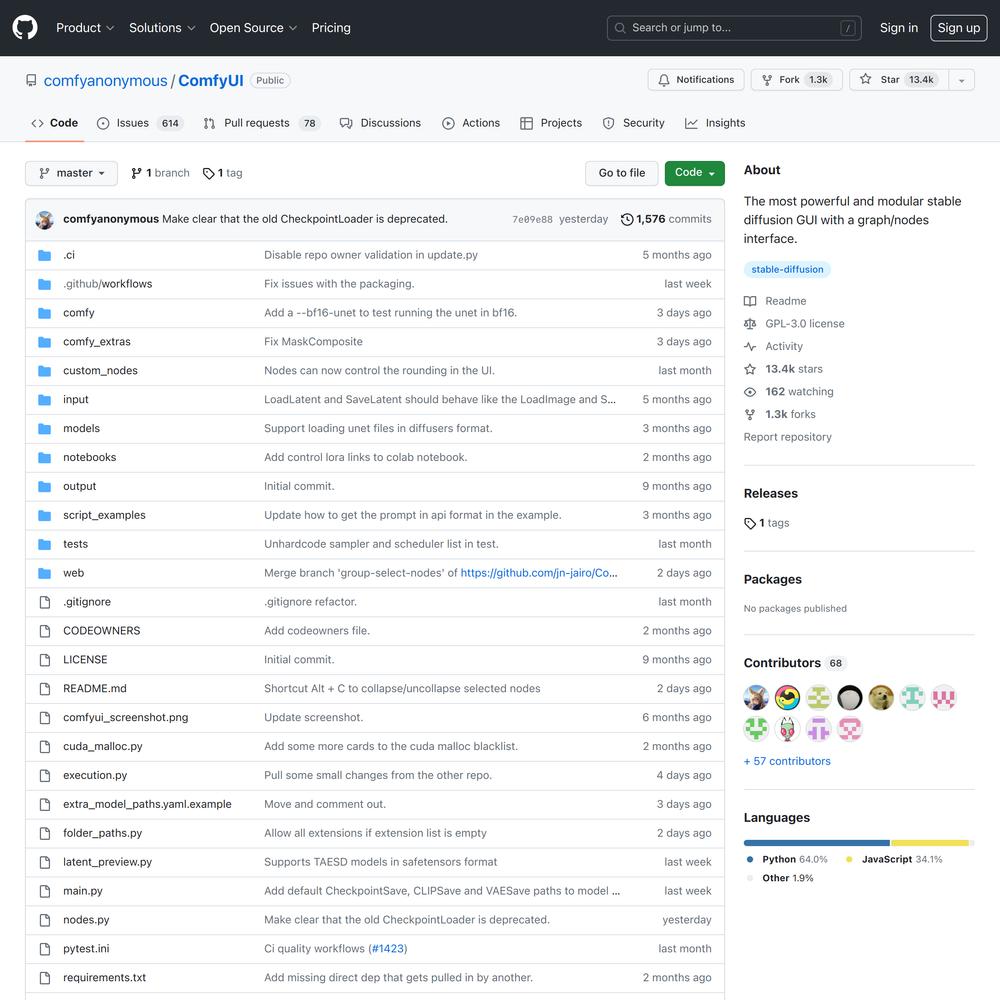Open the jn-jairo GitHub URL in web commit
This screenshot has height=1000, width=1000.
click(539, 573)
